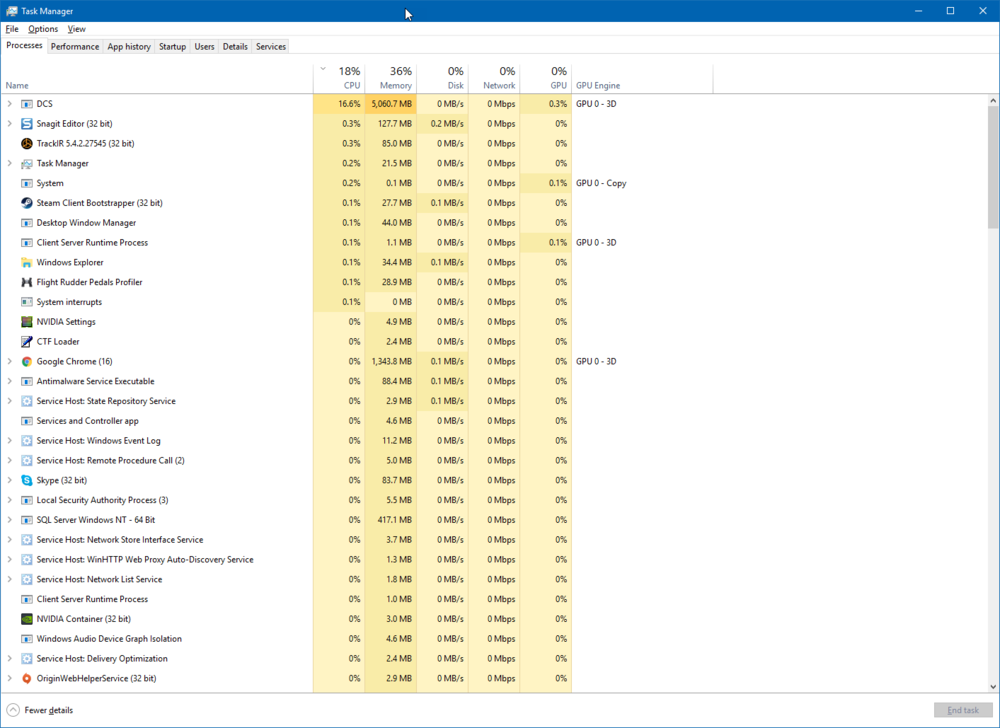
Task: Click the Desktop Window Manager icon
Action: click(27, 222)
